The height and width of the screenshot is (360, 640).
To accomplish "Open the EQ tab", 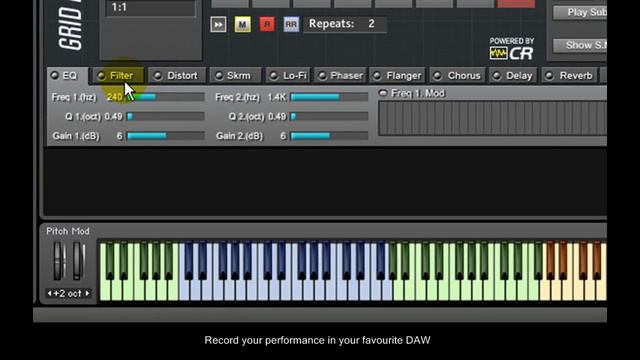I will 67,76.
